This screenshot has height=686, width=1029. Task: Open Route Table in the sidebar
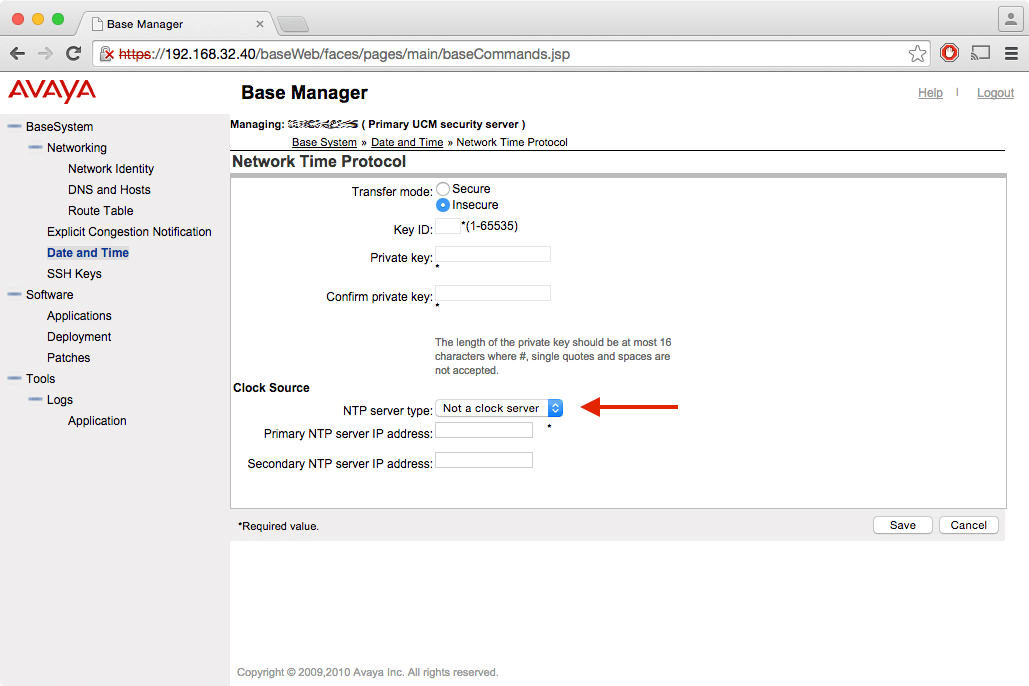coord(100,211)
